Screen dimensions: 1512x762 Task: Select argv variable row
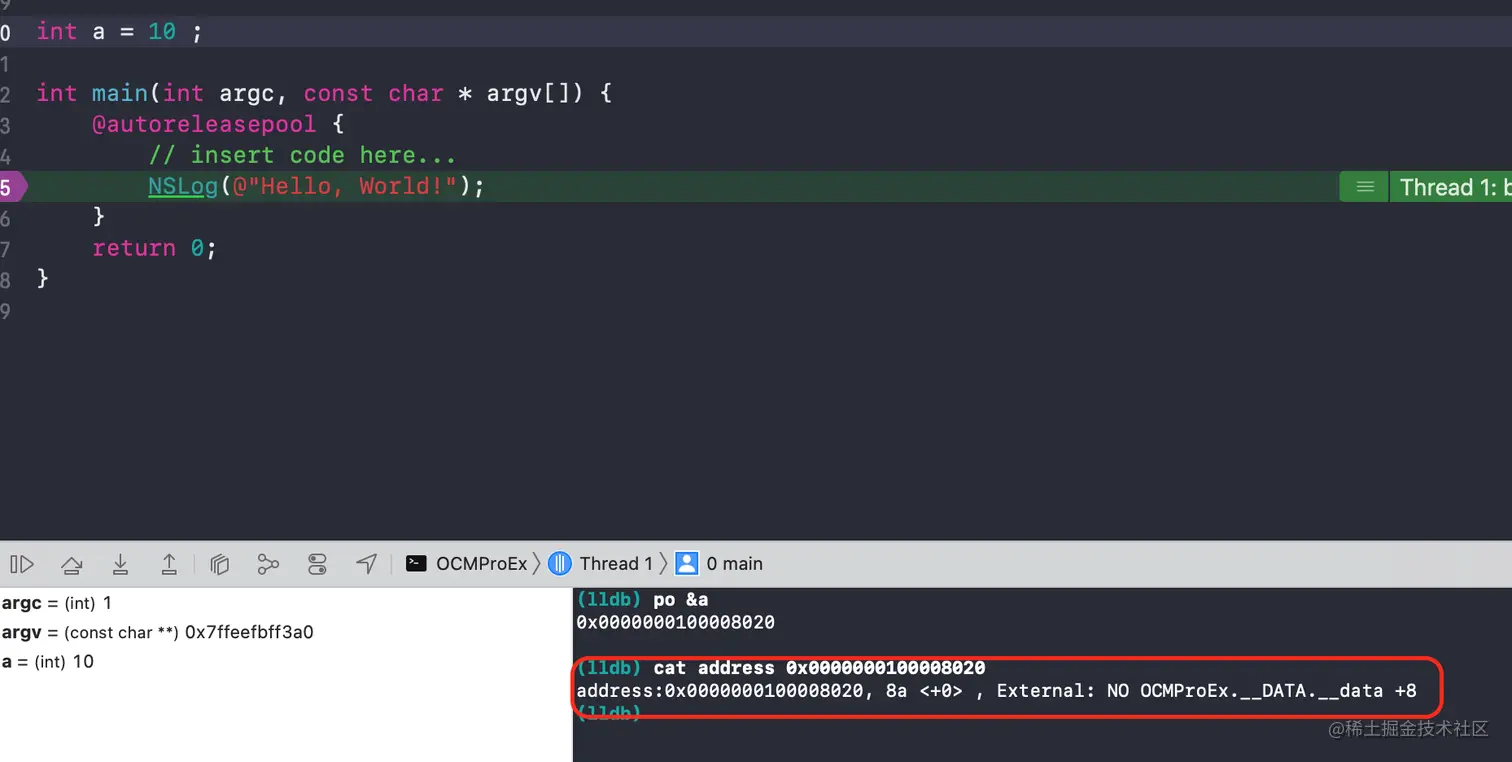click(x=285, y=632)
